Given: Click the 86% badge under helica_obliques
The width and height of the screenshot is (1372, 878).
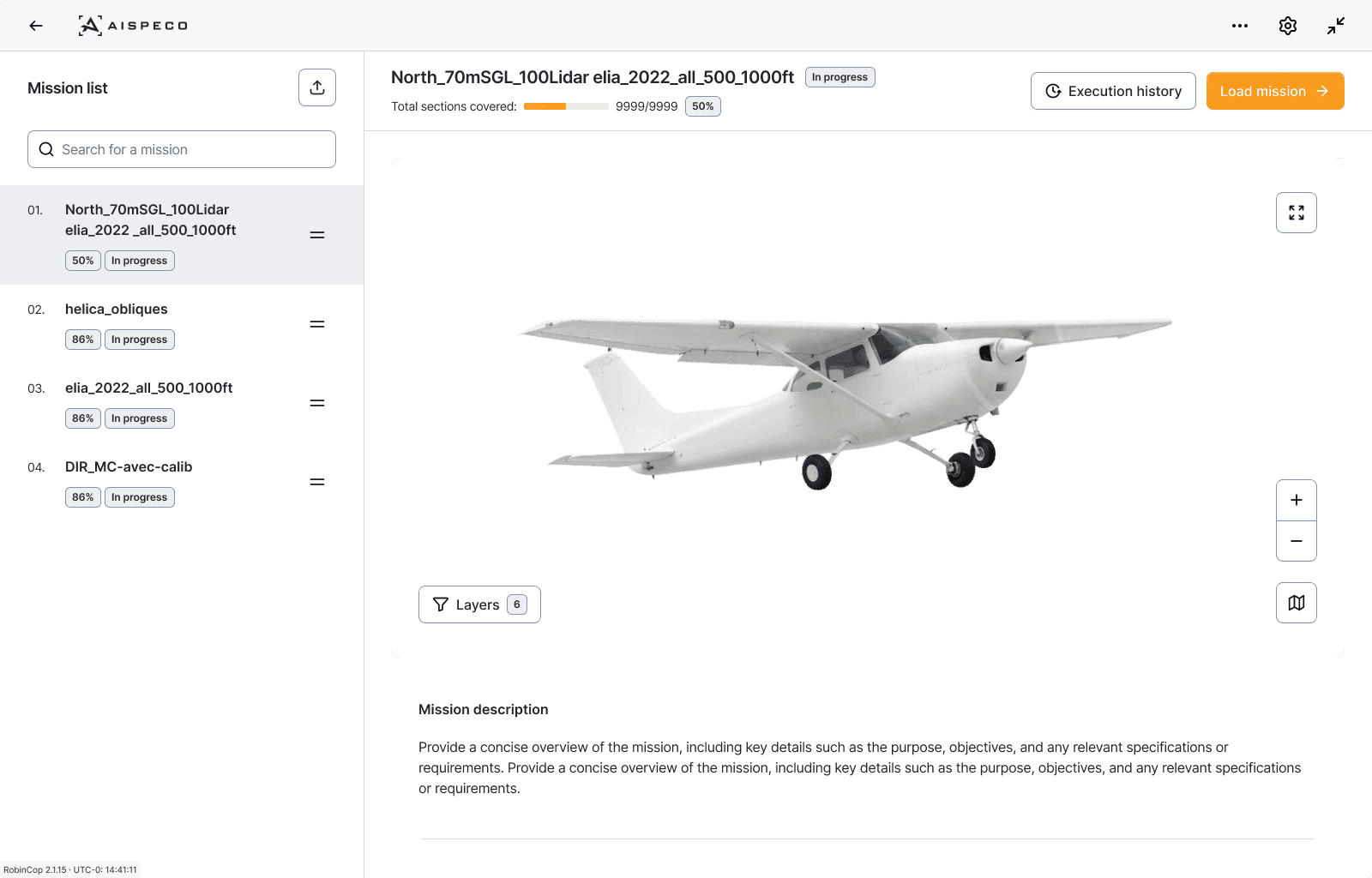Looking at the screenshot, I should 83,340.
